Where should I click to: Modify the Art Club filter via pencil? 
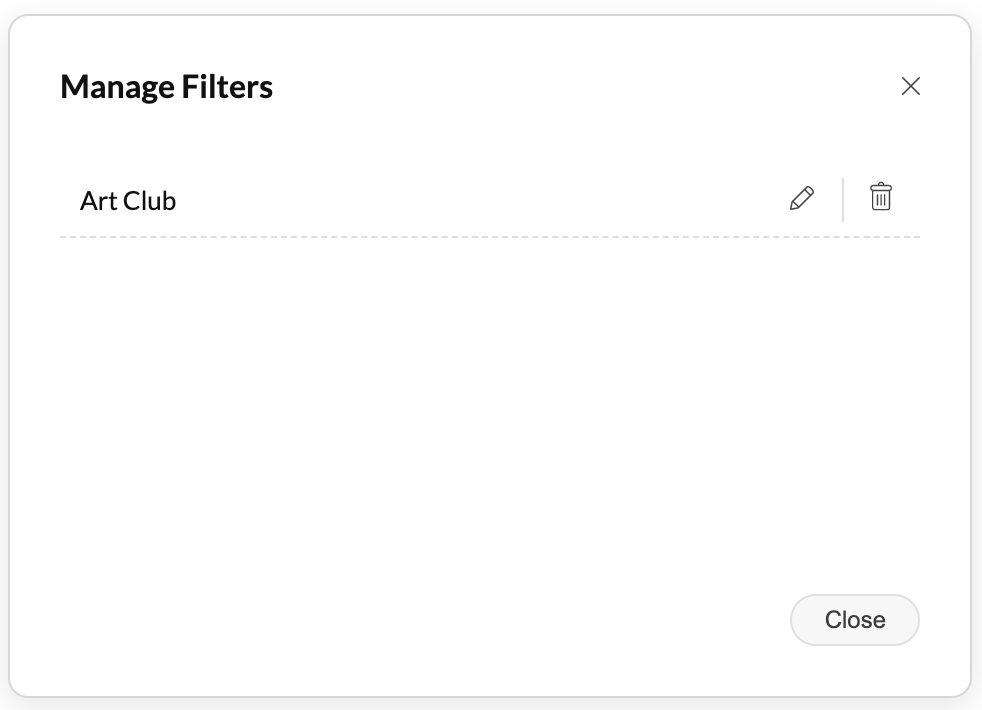click(x=801, y=198)
